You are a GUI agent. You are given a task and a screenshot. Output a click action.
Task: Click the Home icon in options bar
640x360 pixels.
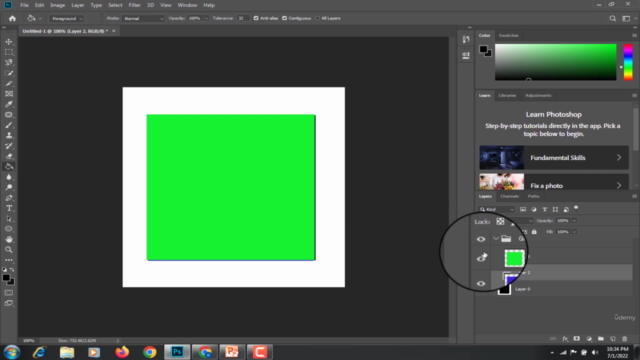click(12, 18)
